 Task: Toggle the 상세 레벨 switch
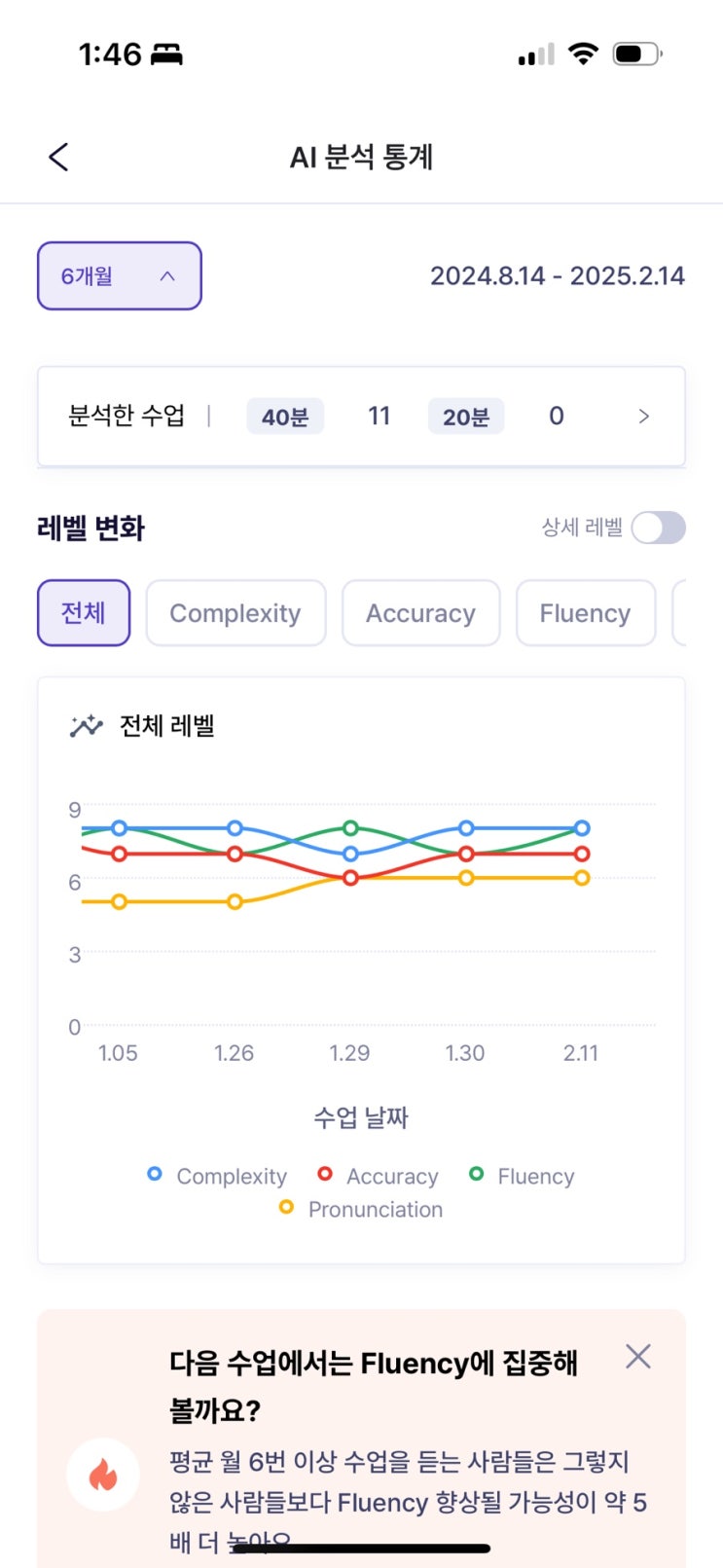[658, 529]
